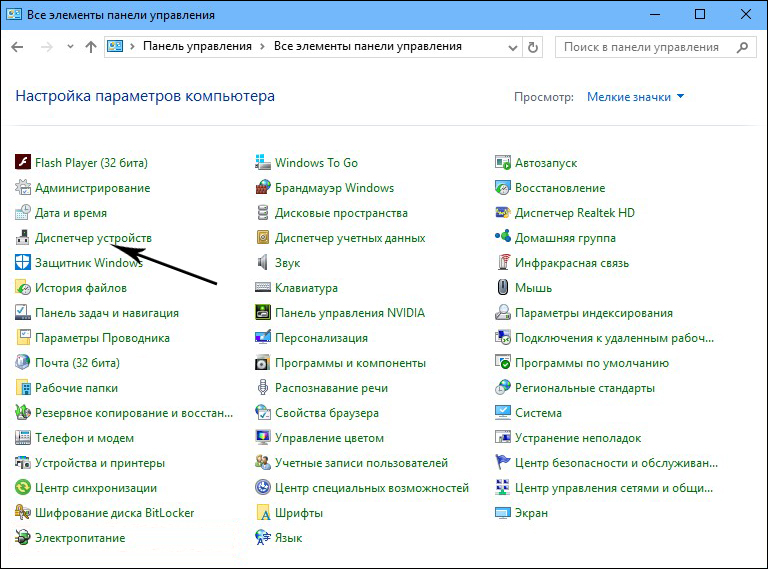The image size is (768, 569).
Task: Open Персонализация link
Action: (321, 338)
